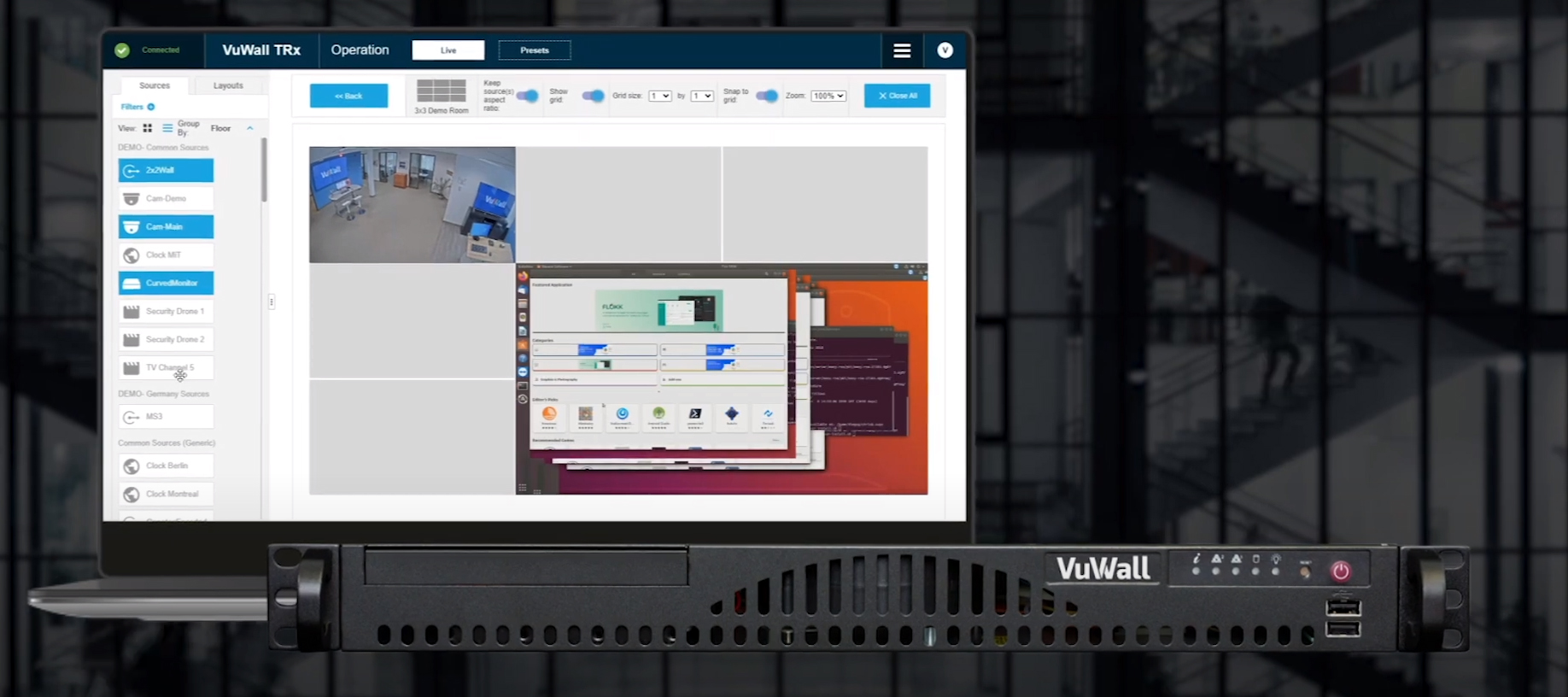Switch to list view icon

tap(167, 128)
